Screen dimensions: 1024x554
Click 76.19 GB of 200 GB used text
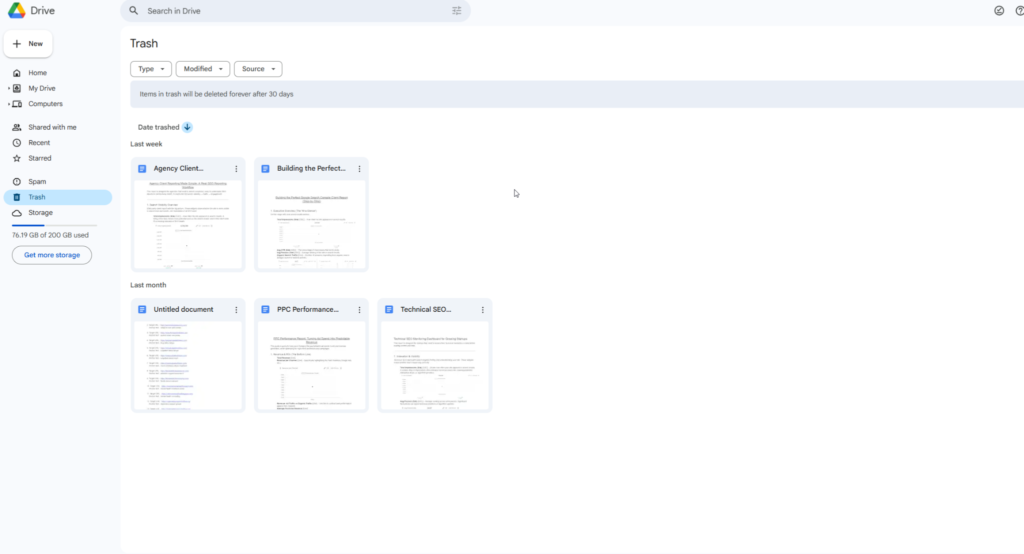[x=50, y=235]
